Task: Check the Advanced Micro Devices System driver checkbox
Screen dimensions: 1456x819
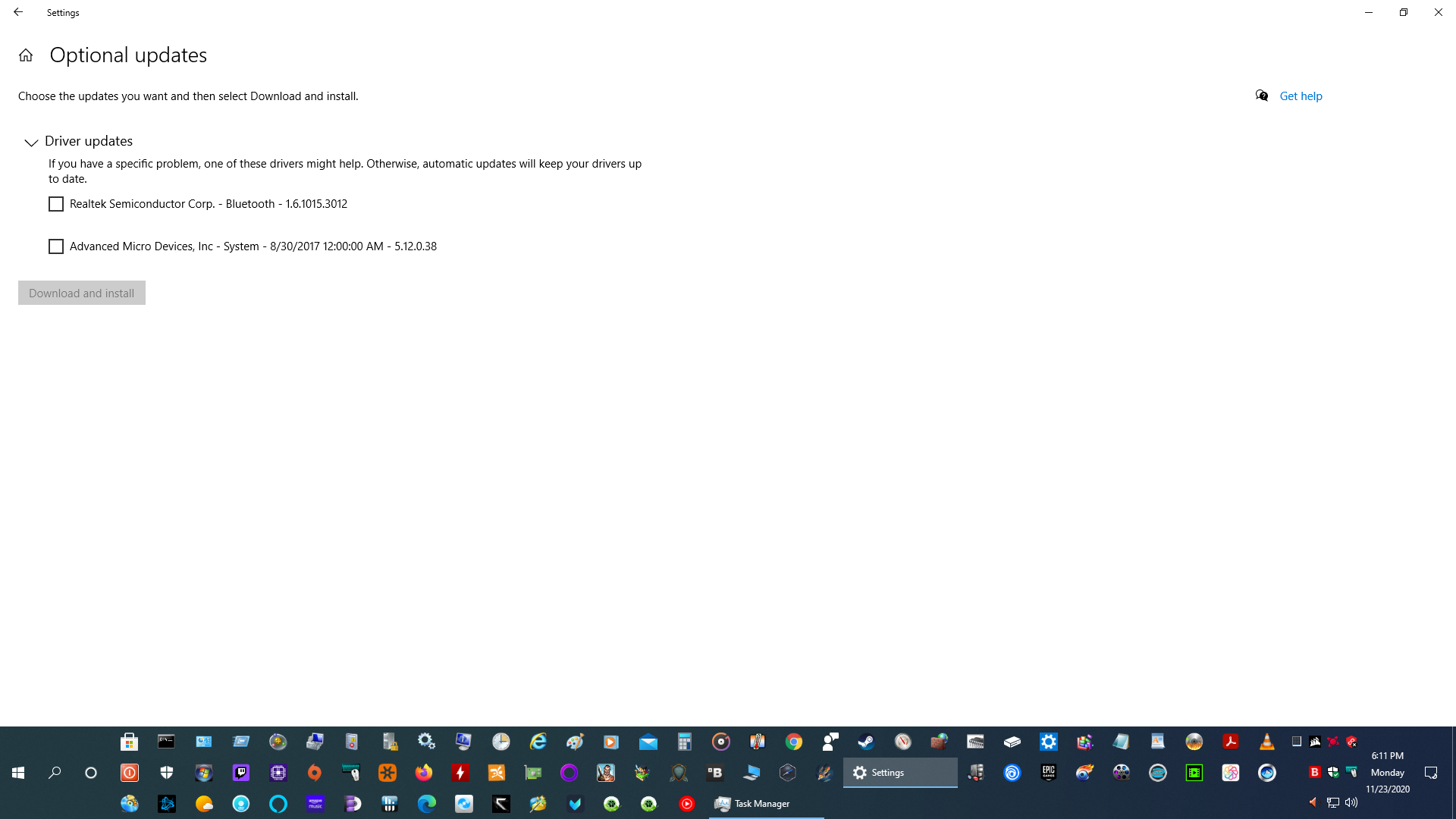Action: (x=57, y=246)
